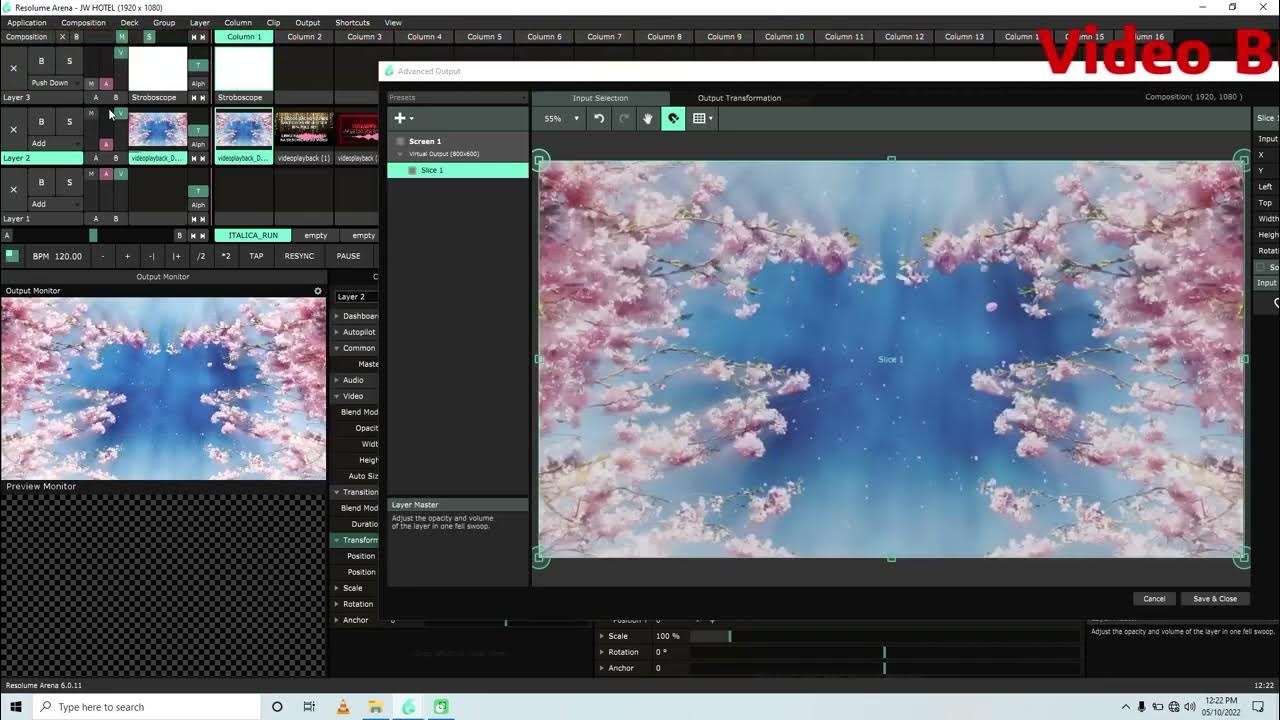
Task: Click the plus add-screen icon
Action: (400, 118)
